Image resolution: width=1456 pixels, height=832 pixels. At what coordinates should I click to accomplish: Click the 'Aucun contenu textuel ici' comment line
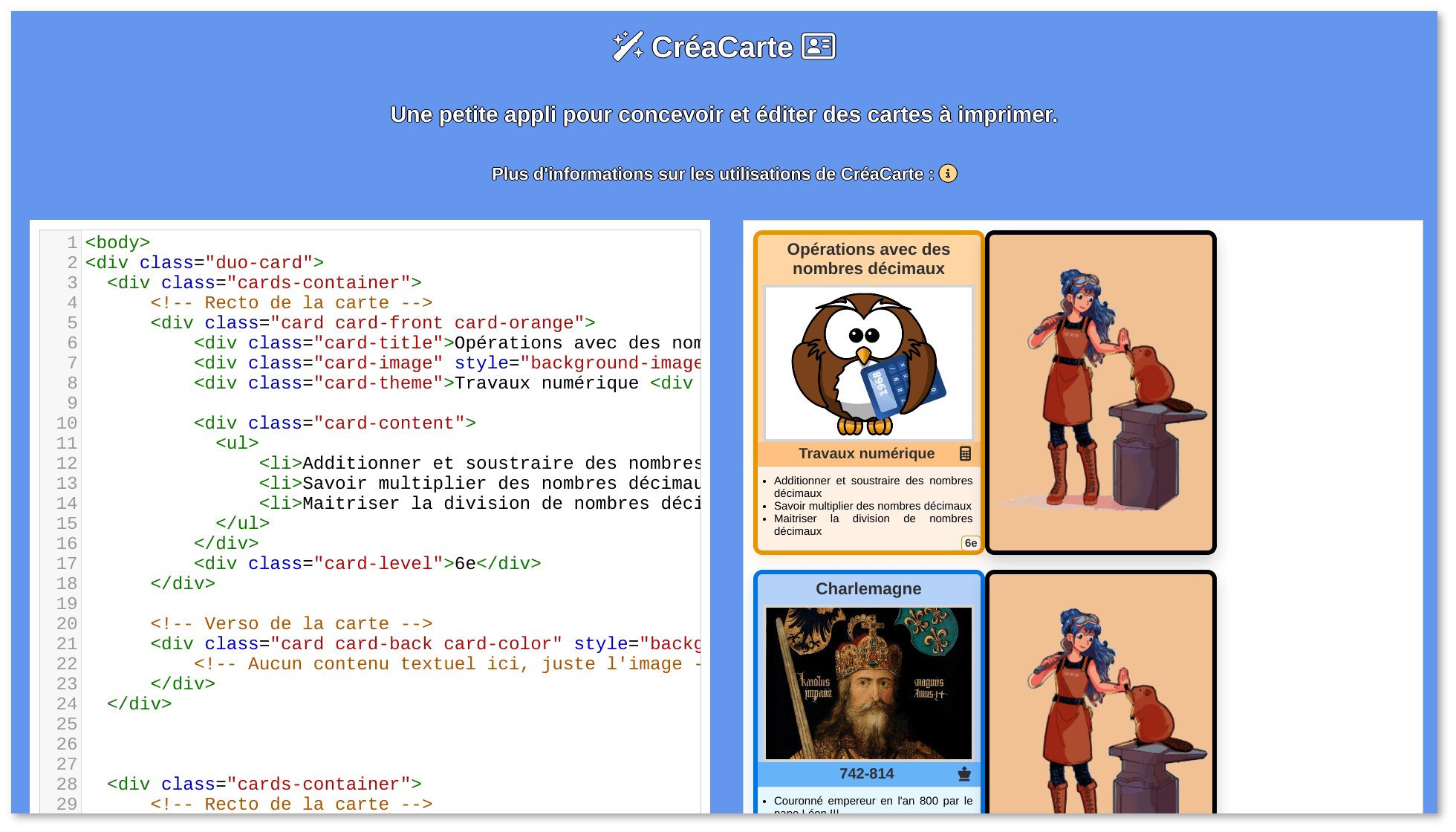[447, 664]
